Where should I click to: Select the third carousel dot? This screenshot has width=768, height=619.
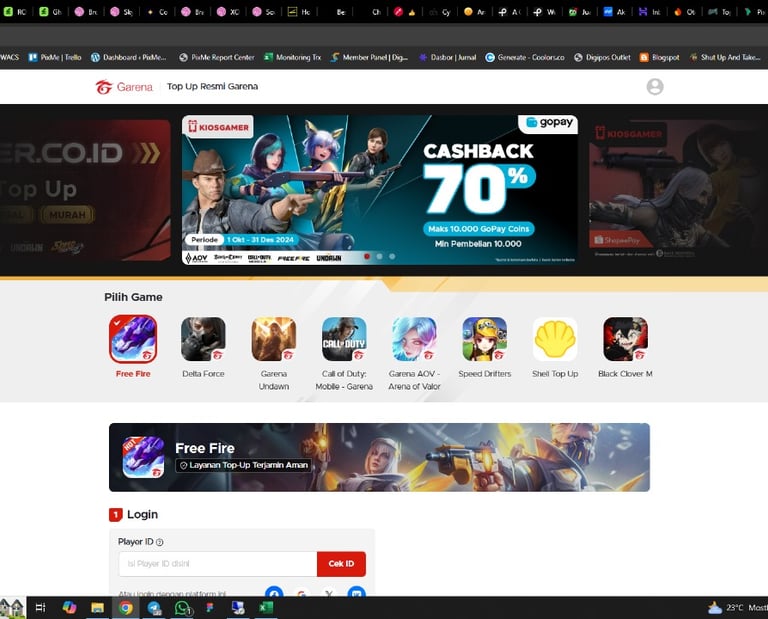(x=392, y=256)
